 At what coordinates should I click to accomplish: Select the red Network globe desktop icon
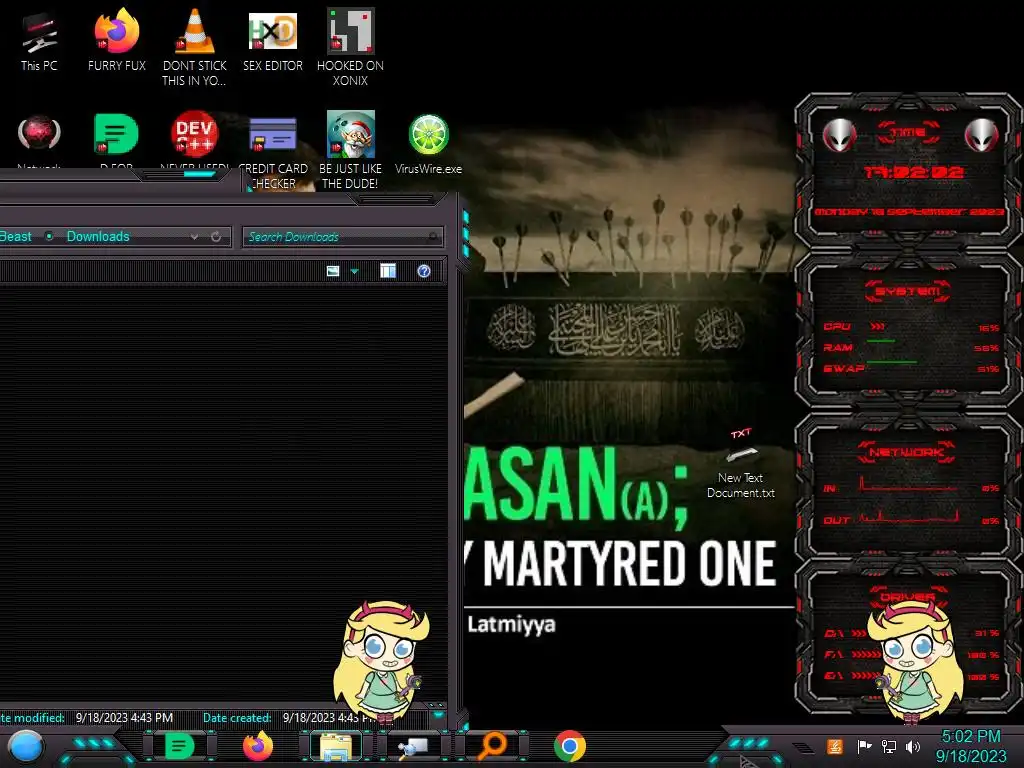(39, 134)
